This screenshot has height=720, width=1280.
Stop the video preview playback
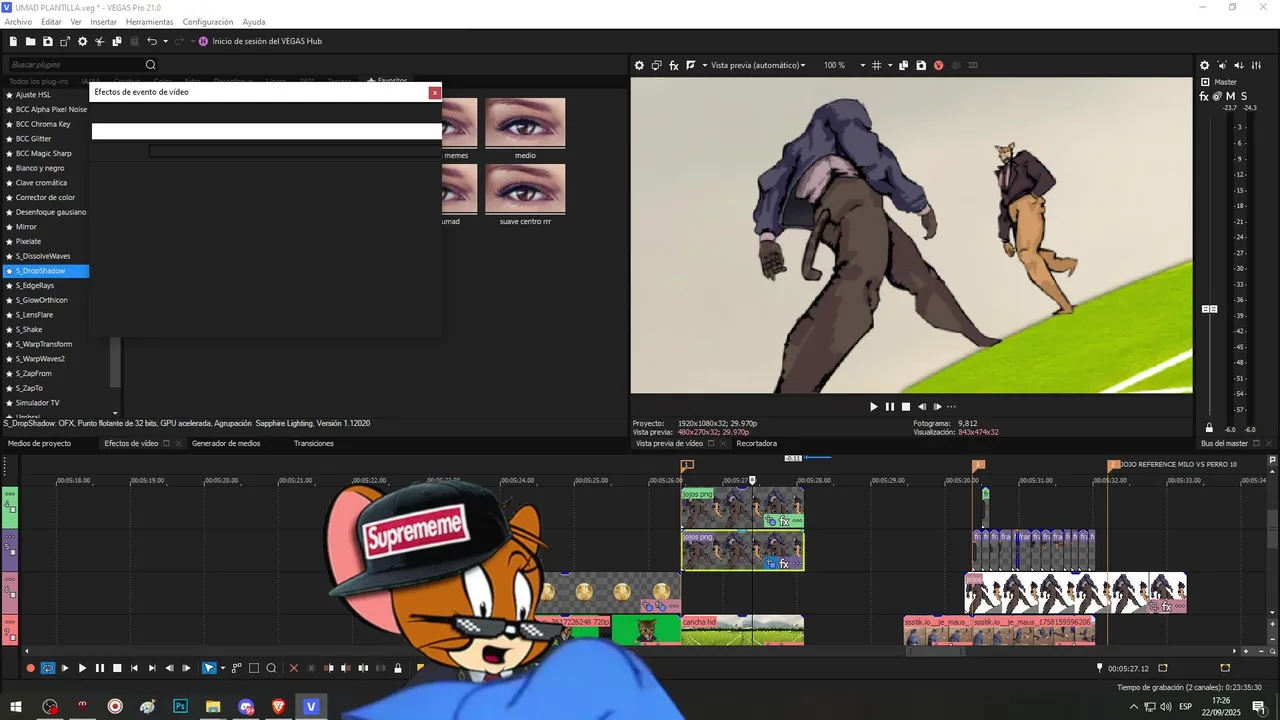[x=906, y=407]
